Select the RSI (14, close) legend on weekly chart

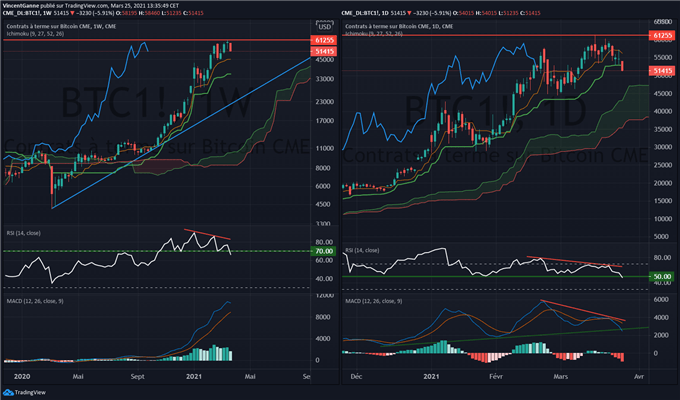(23, 233)
